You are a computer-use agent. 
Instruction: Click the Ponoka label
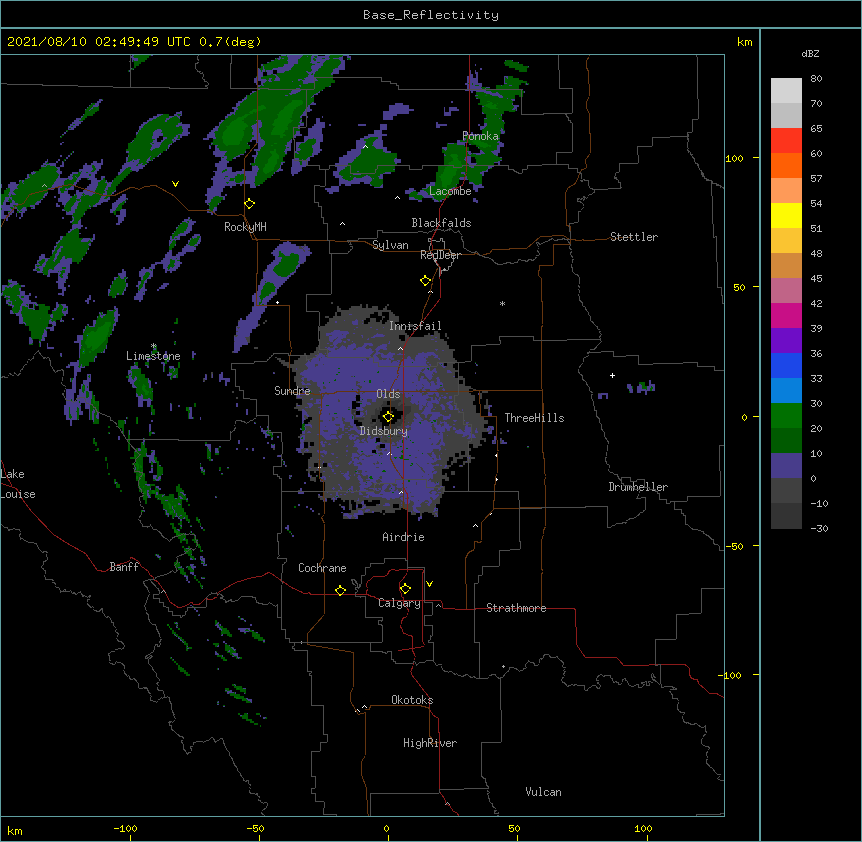coord(480,136)
